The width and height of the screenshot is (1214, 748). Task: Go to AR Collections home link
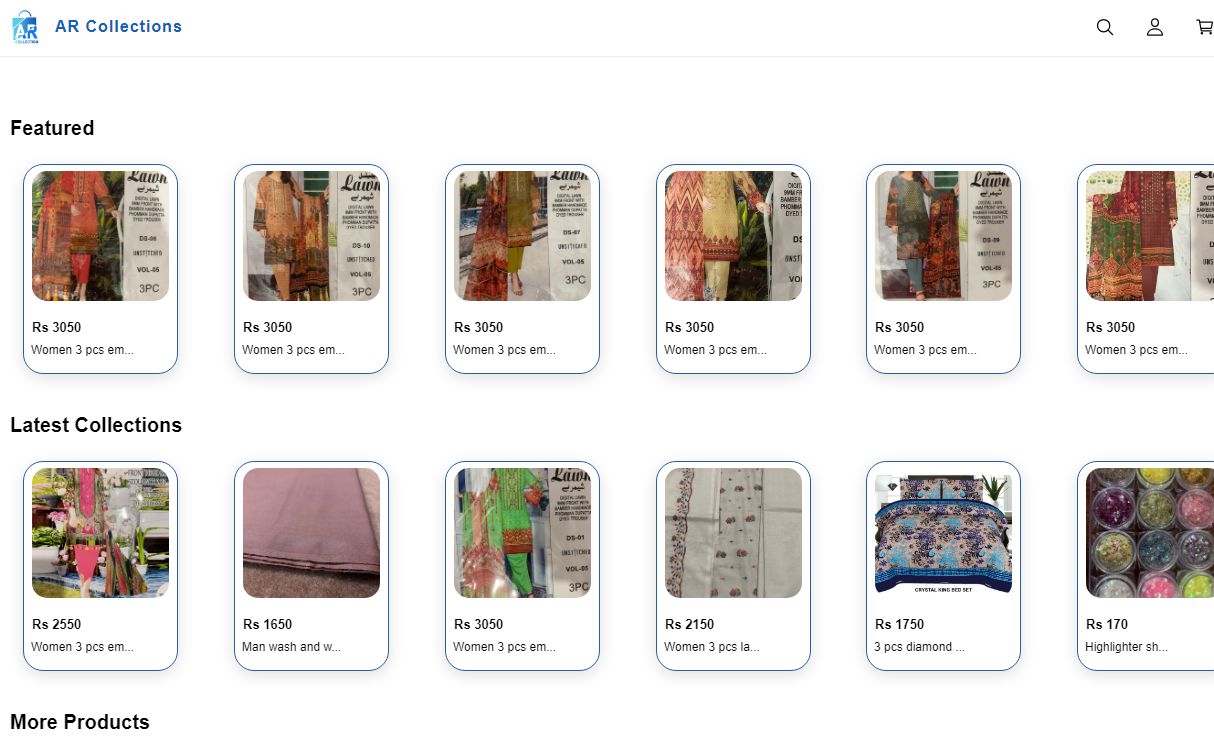pyautogui.click(x=118, y=27)
